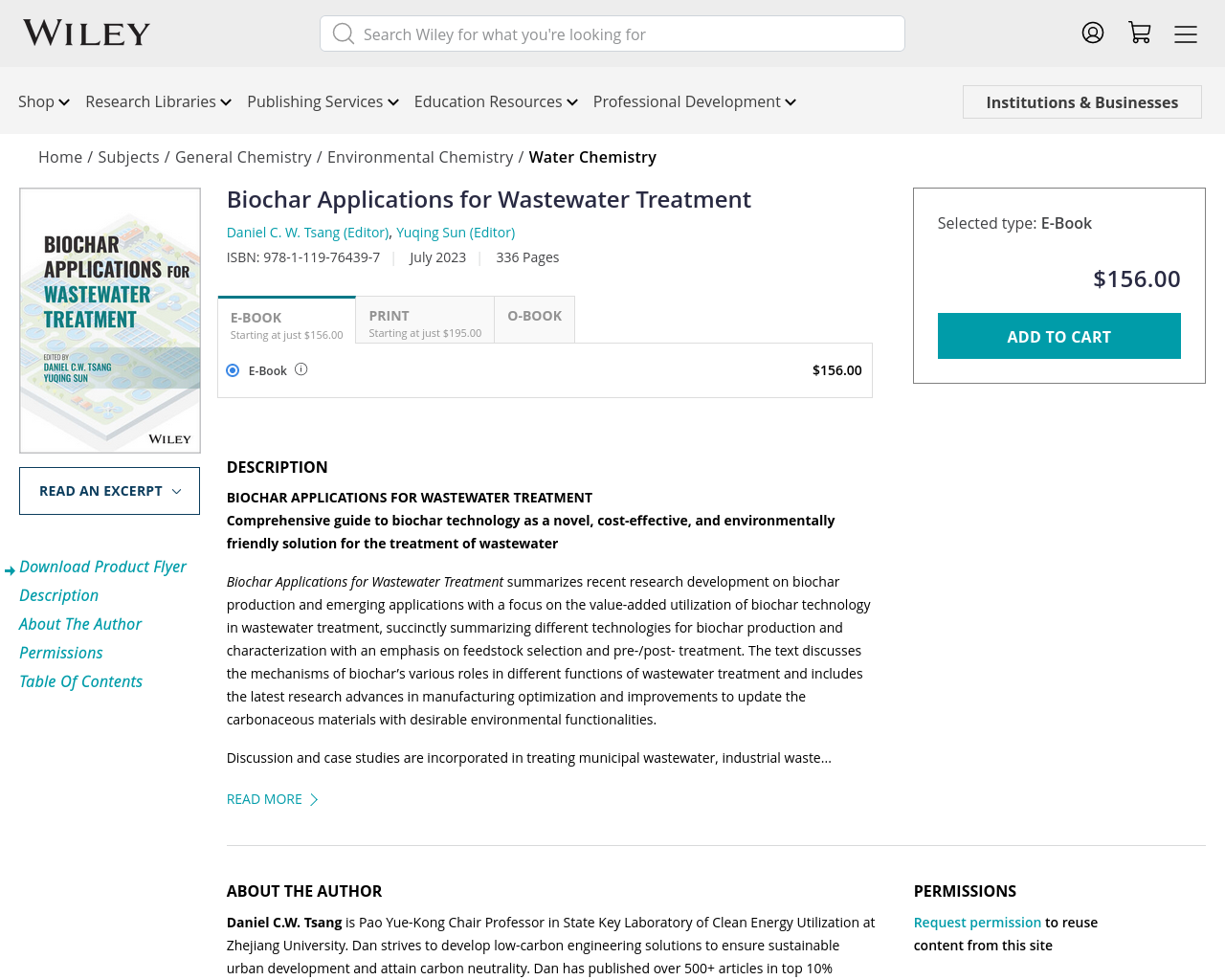This screenshot has height=980, width=1225.
Task: Open editor Yuqing Sun link
Action: 456,233
